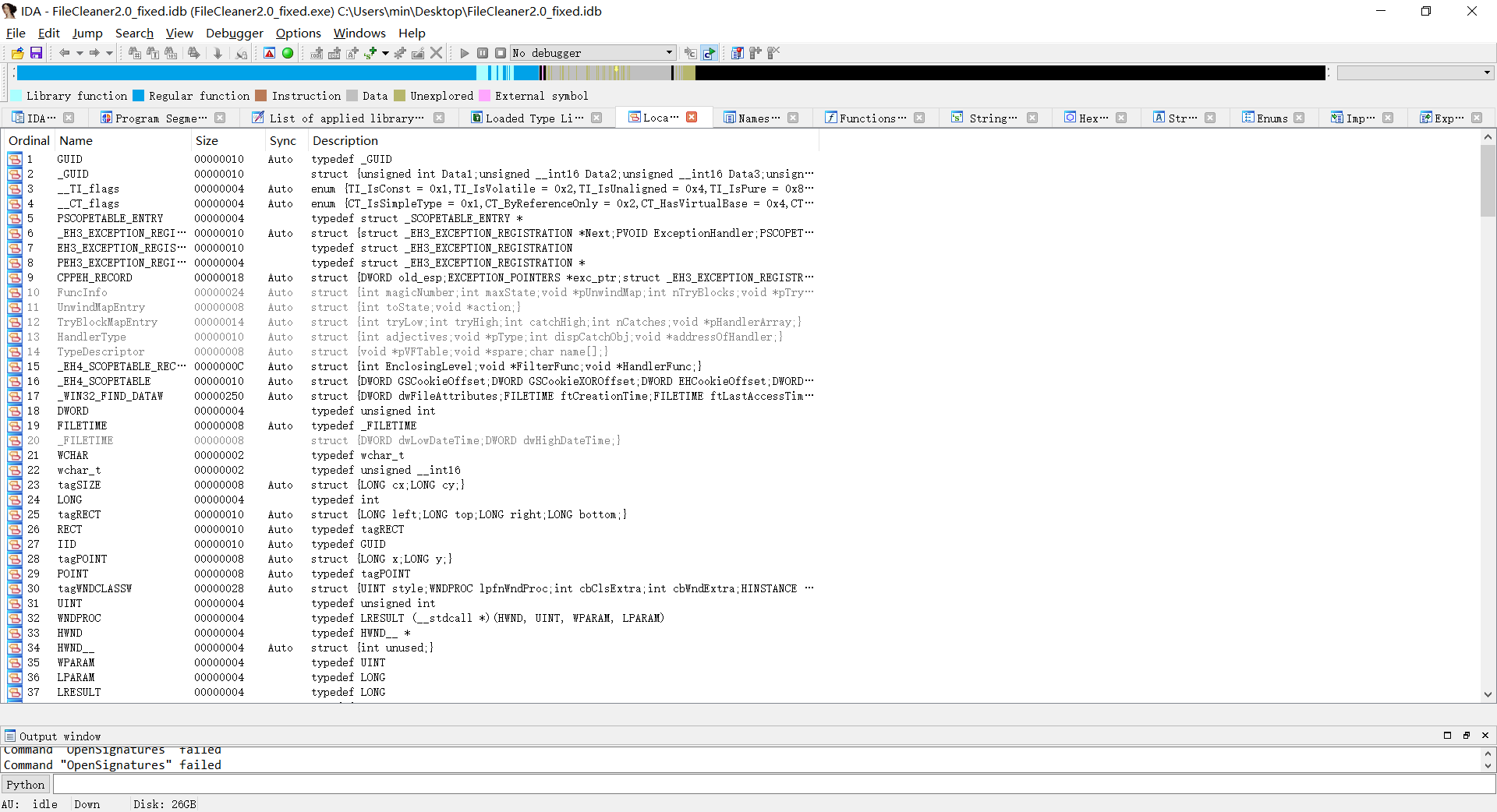1497x812 pixels.
Task: Pause the process with the pause icon
Action: pyautogui.click(x=483, y=53)
